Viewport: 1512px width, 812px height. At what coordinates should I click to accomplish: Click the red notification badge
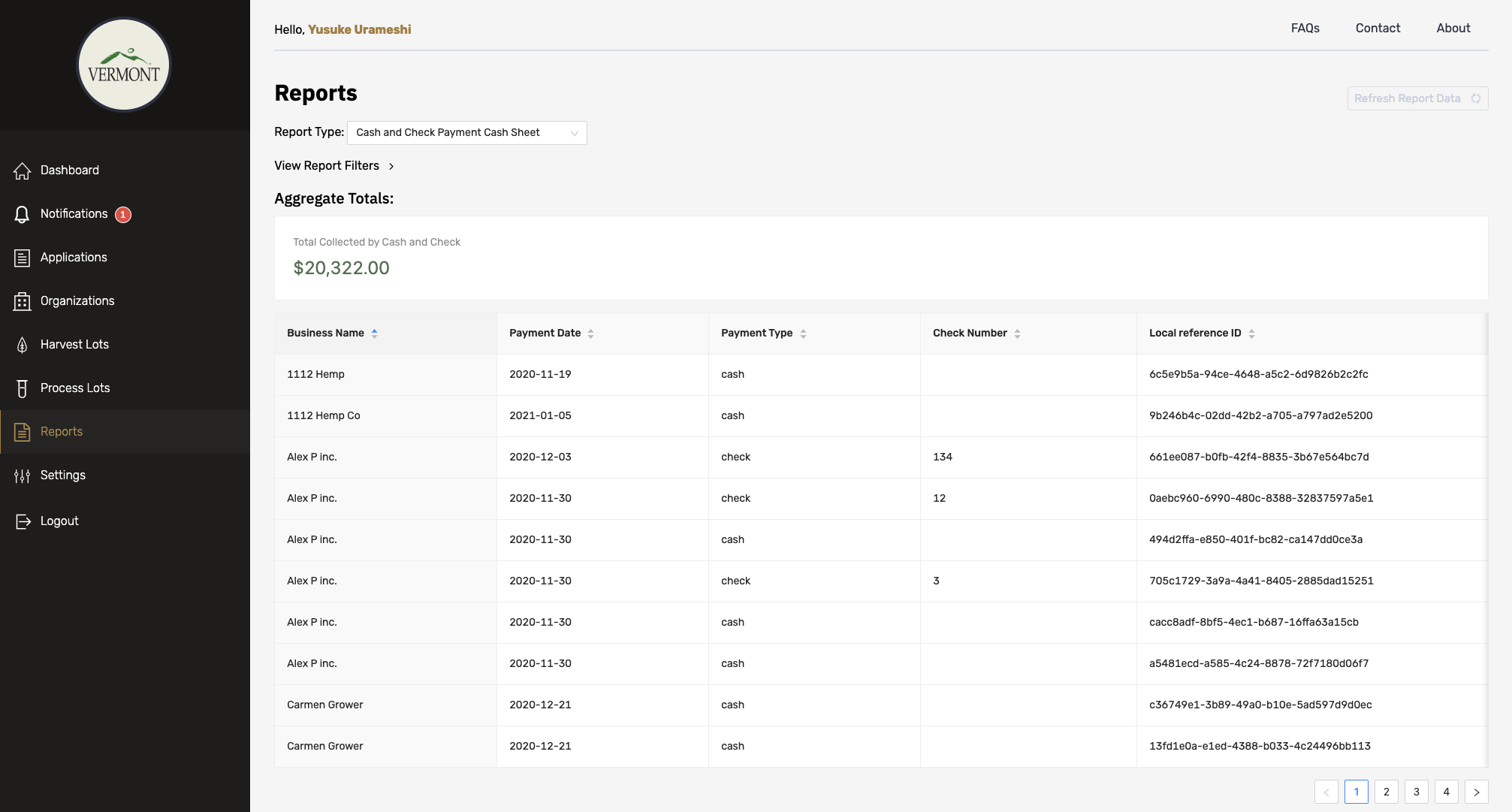[123, 215]
